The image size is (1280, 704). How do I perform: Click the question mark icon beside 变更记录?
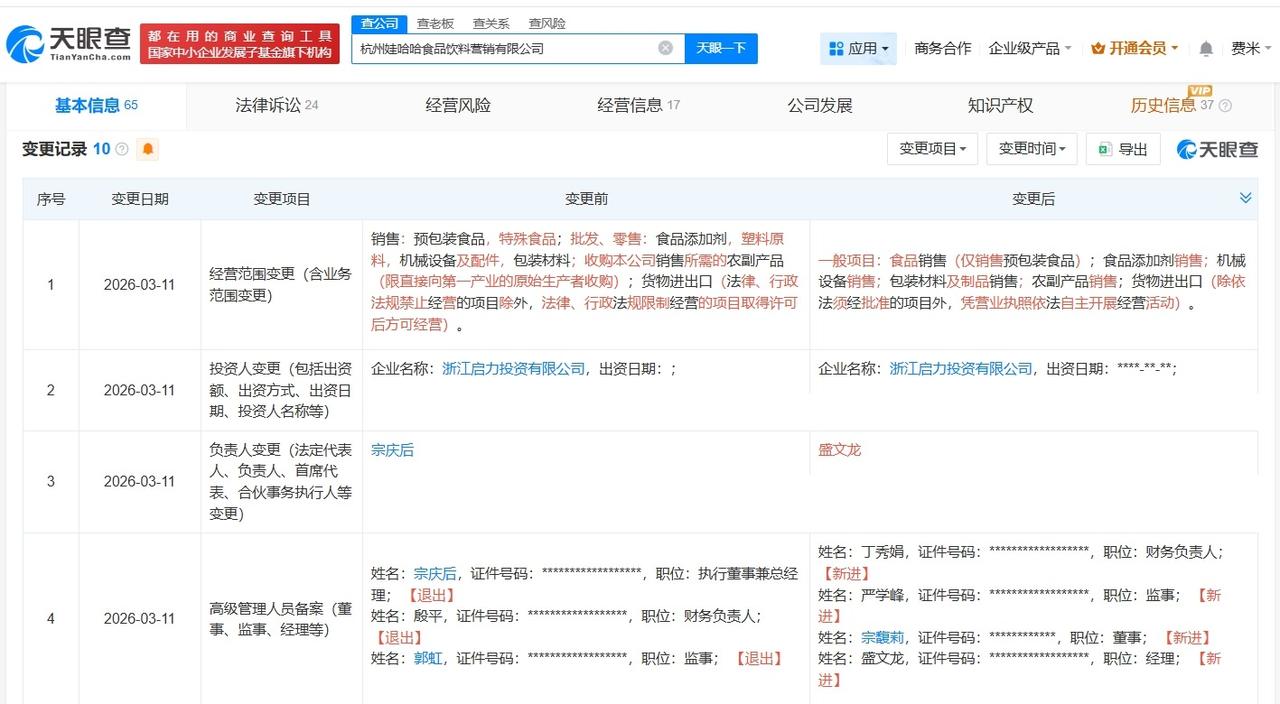(122, 149)
